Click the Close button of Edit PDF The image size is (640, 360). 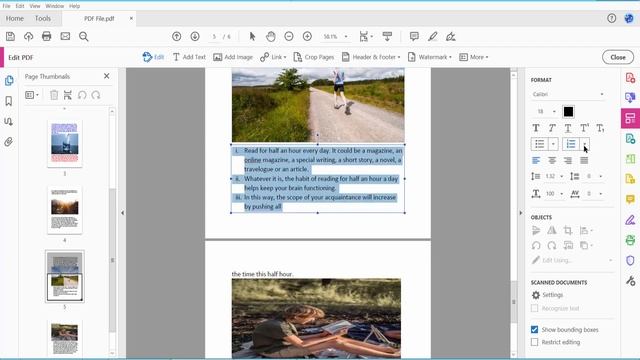(x=618, y=57)
